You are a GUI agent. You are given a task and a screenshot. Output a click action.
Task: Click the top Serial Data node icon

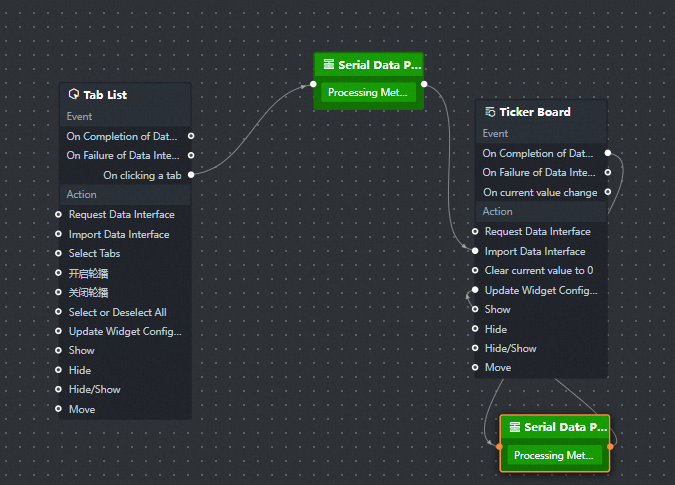[329, 64]
